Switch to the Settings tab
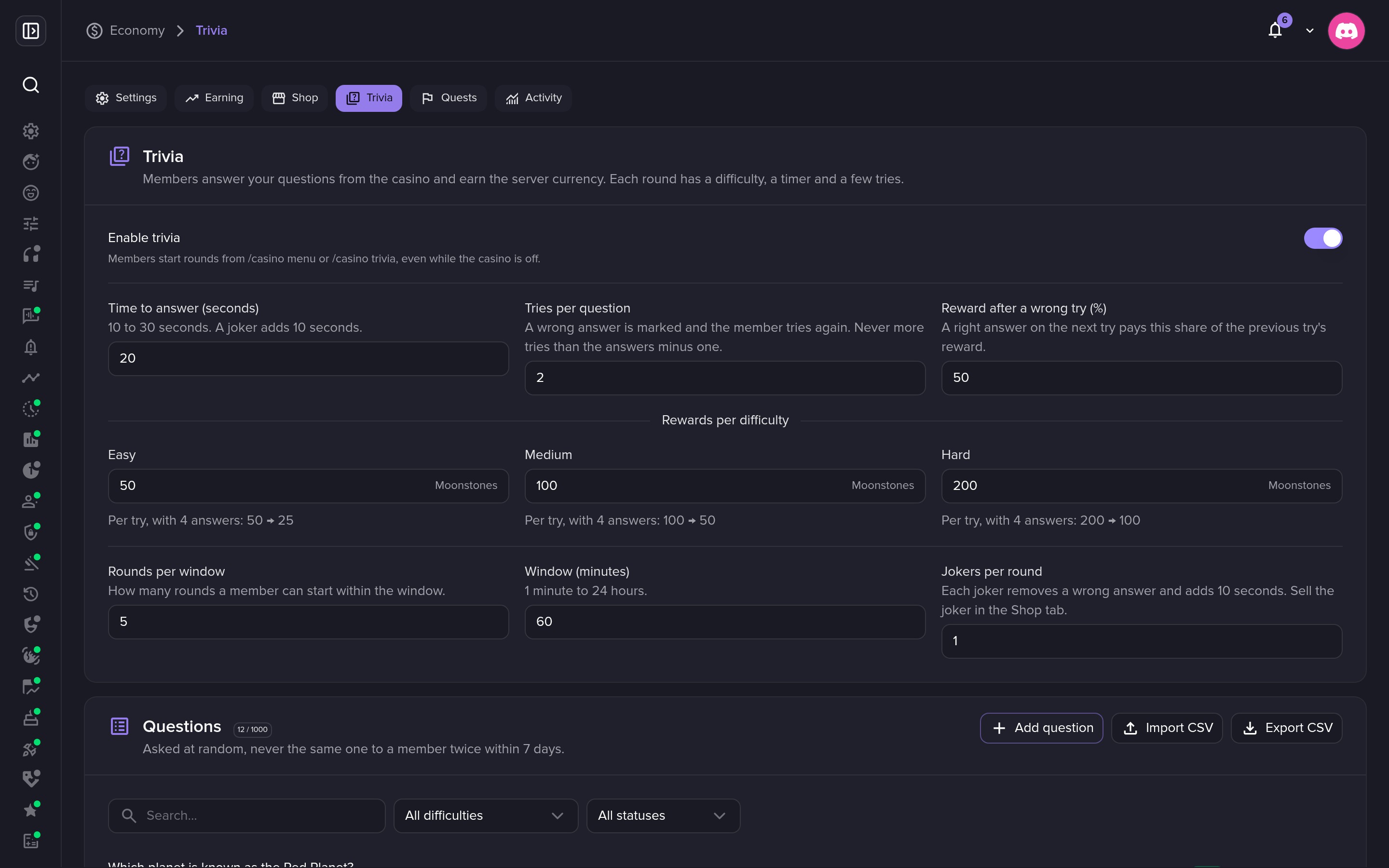Image resolution: width=1389 pixels, height=868 pixels. 126,98
